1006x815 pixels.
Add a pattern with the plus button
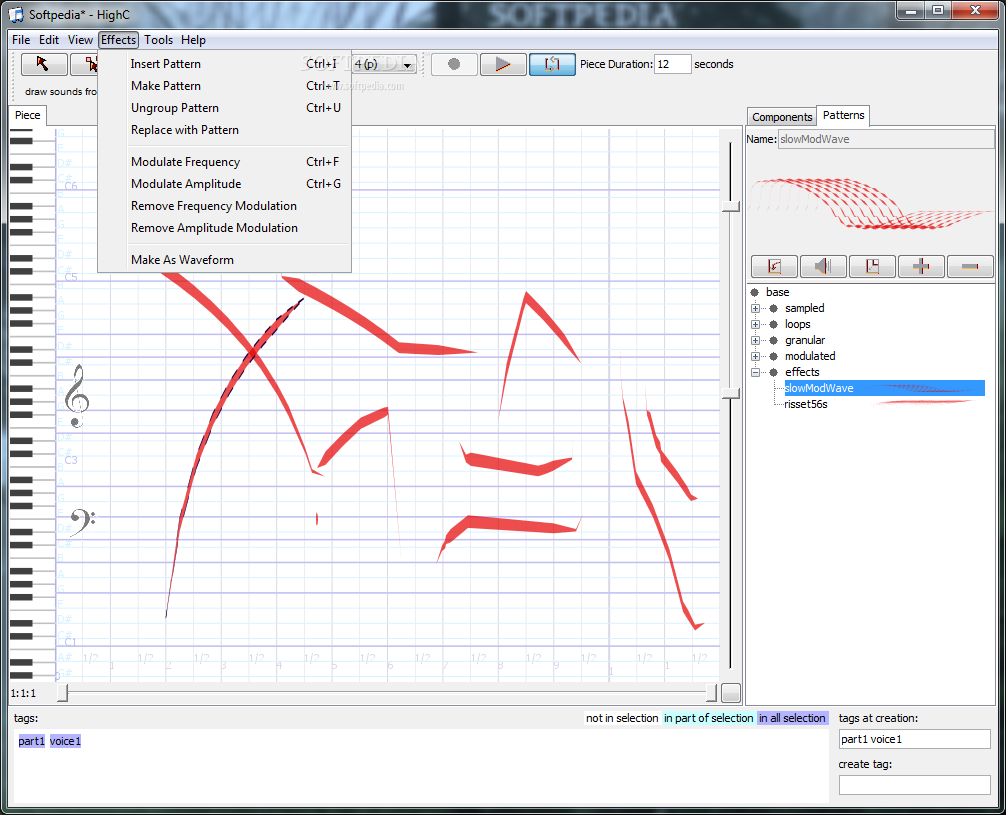click(921, 266)
